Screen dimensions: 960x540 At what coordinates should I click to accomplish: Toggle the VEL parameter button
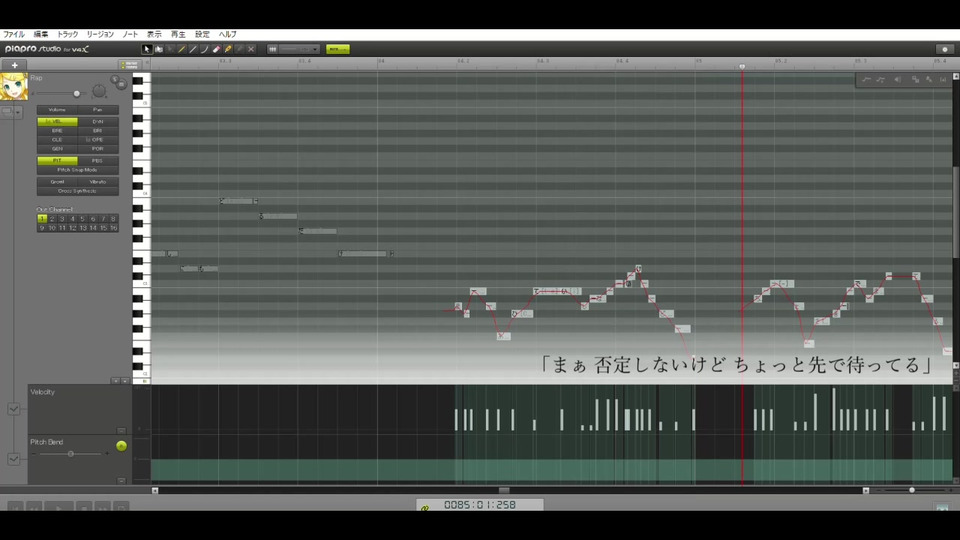[x=57, y=121]
